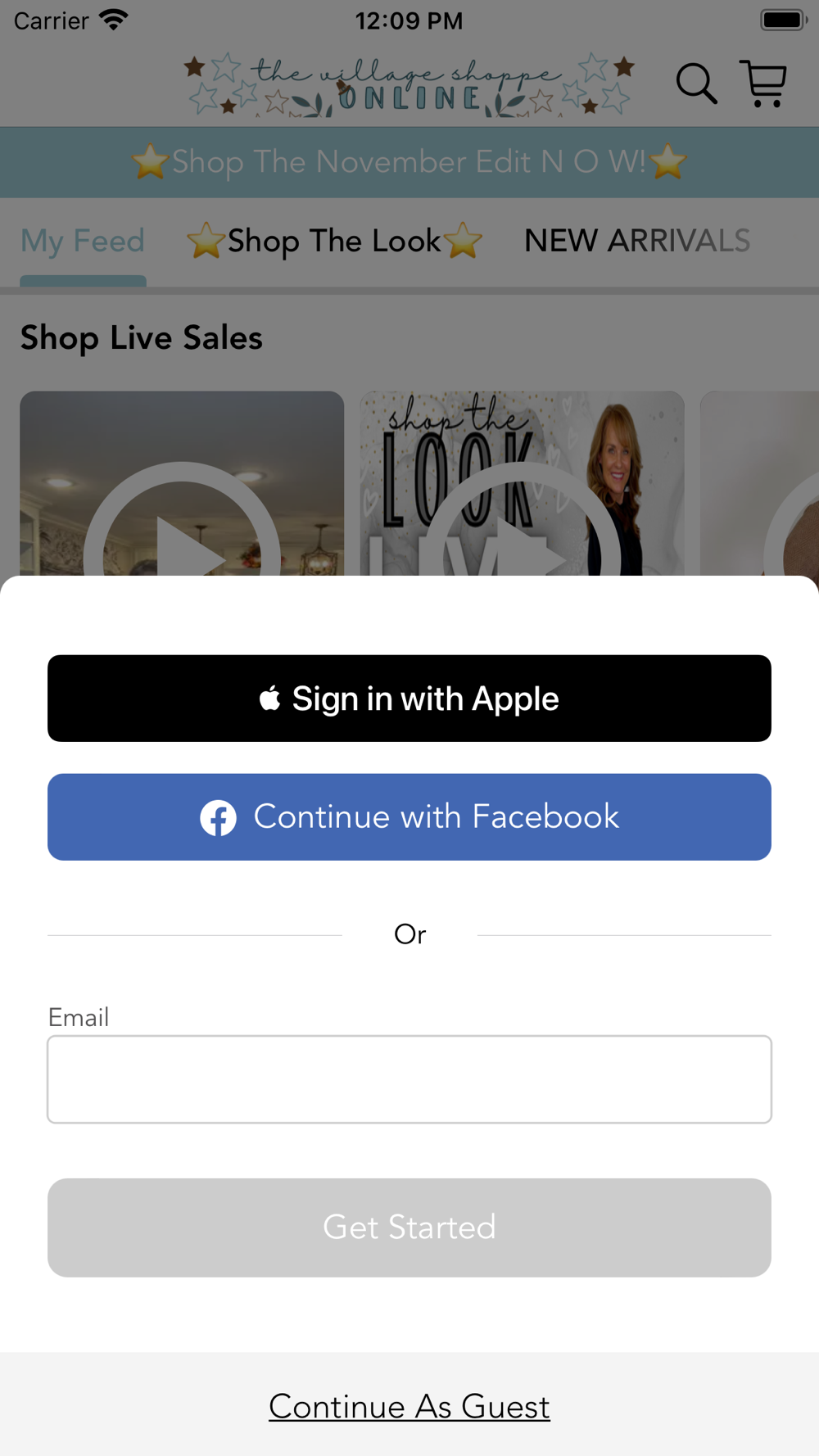Open the NEW ARRIVALS tab
The image size is (819, 1456).
click(637, 241)
